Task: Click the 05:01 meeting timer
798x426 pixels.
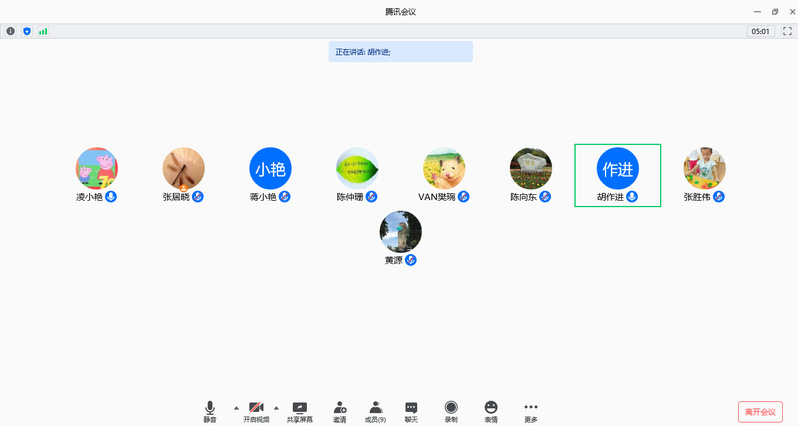Action: pyautogui.click(x=760, y=31)
